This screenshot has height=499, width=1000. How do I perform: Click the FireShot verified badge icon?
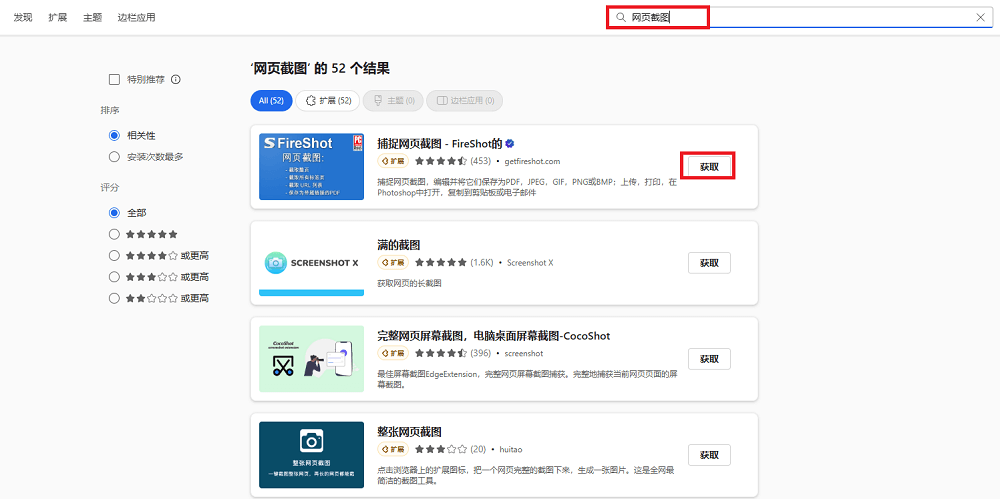click(x=510, y=144)
